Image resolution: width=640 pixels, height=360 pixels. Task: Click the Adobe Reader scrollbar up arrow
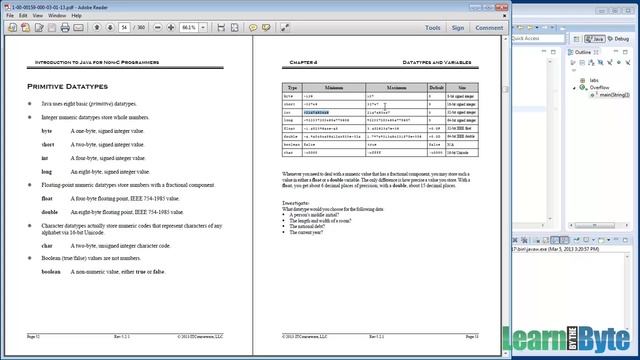pos(506,39)
